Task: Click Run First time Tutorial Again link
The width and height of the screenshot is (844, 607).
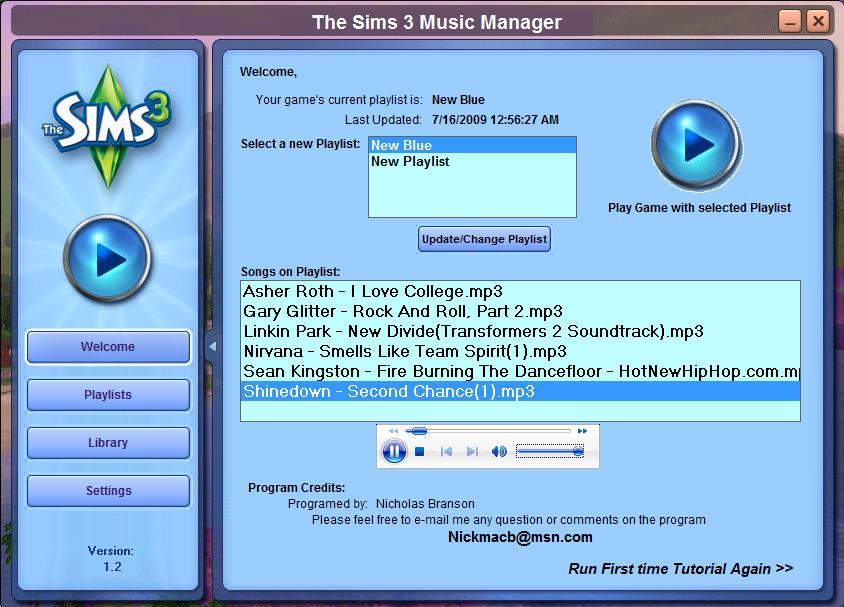Action: coord(680,569)
